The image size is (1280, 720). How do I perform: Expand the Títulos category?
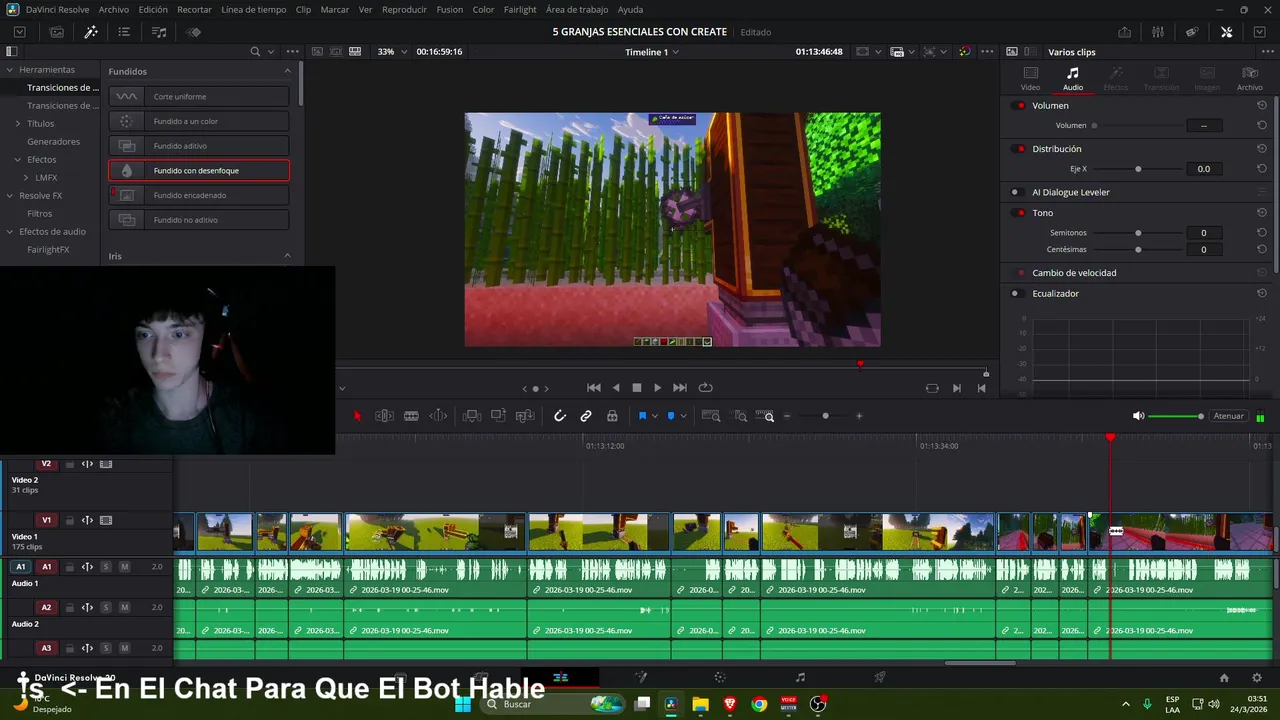coord(17,124)
